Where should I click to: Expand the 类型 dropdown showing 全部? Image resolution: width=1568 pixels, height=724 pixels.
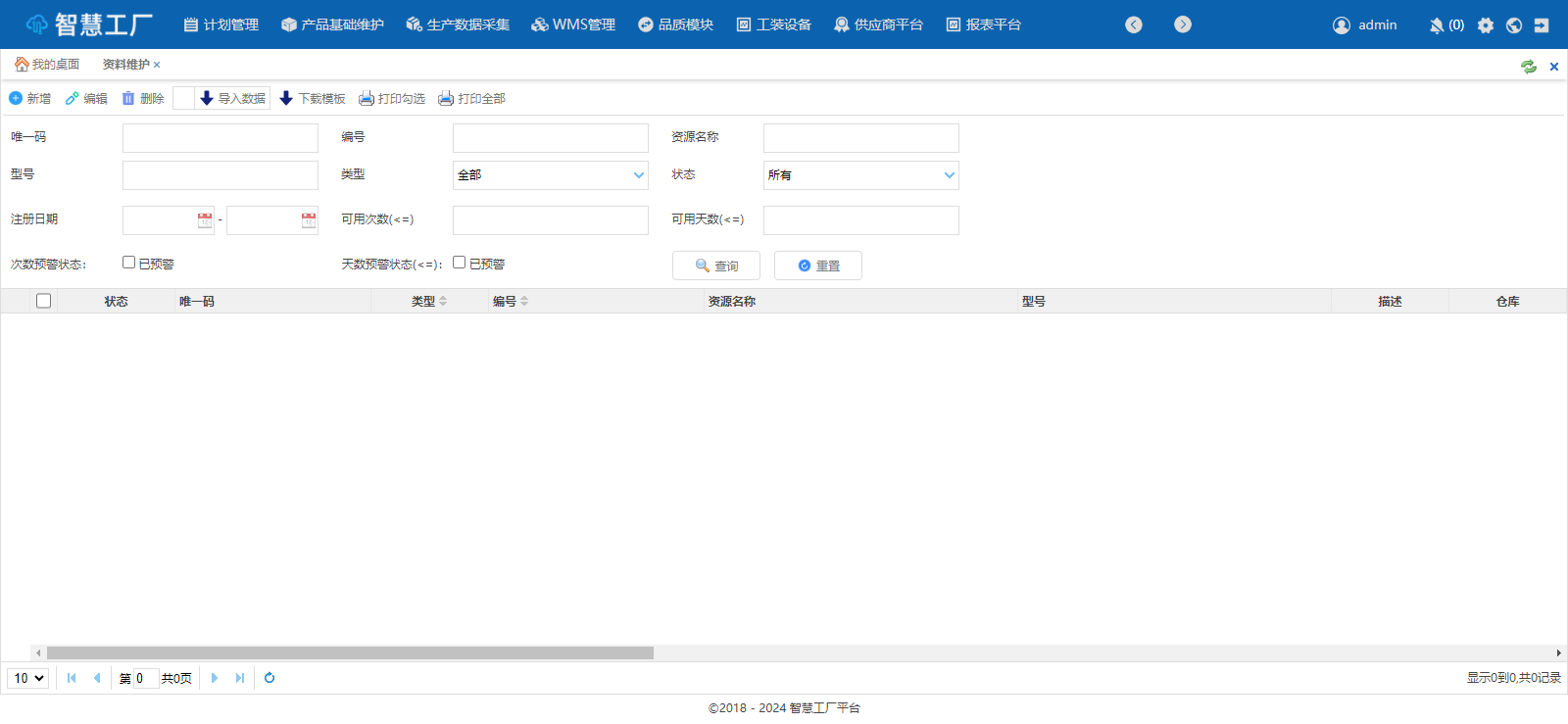[550, 175]
